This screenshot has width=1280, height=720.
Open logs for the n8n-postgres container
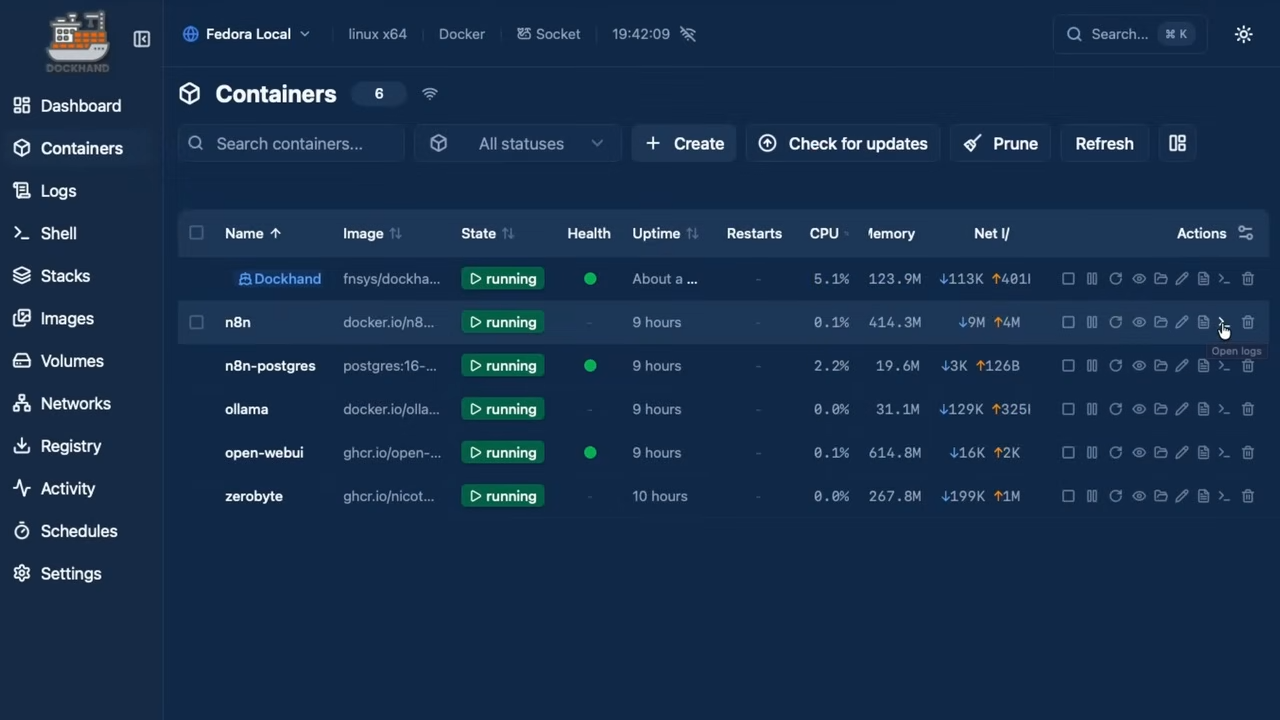click(x=1203, y=366)
